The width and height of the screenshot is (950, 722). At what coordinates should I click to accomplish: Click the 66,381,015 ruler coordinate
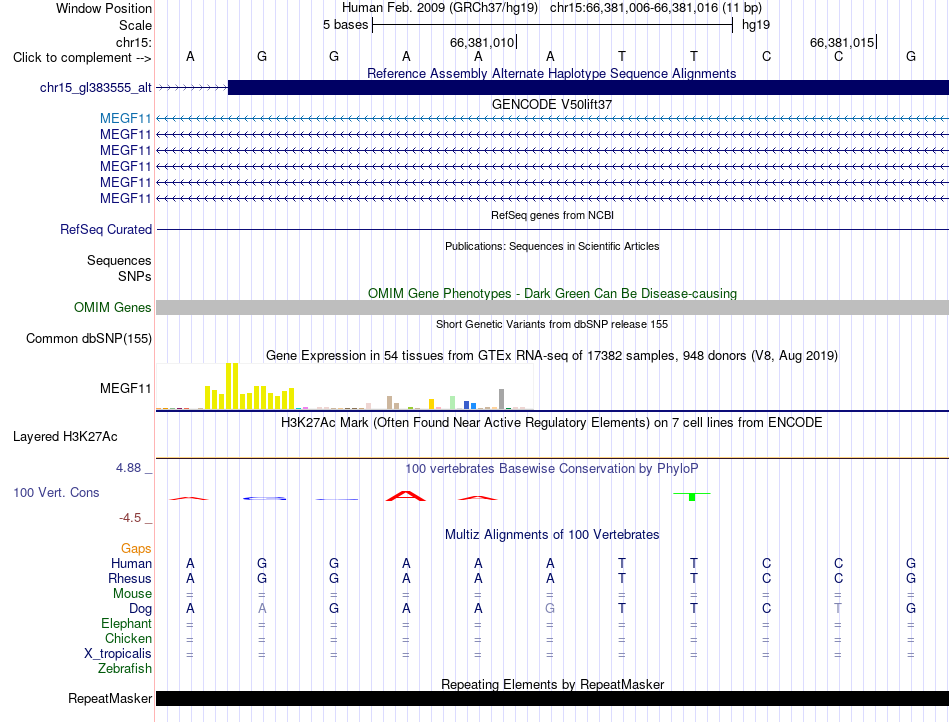point(842,42)
